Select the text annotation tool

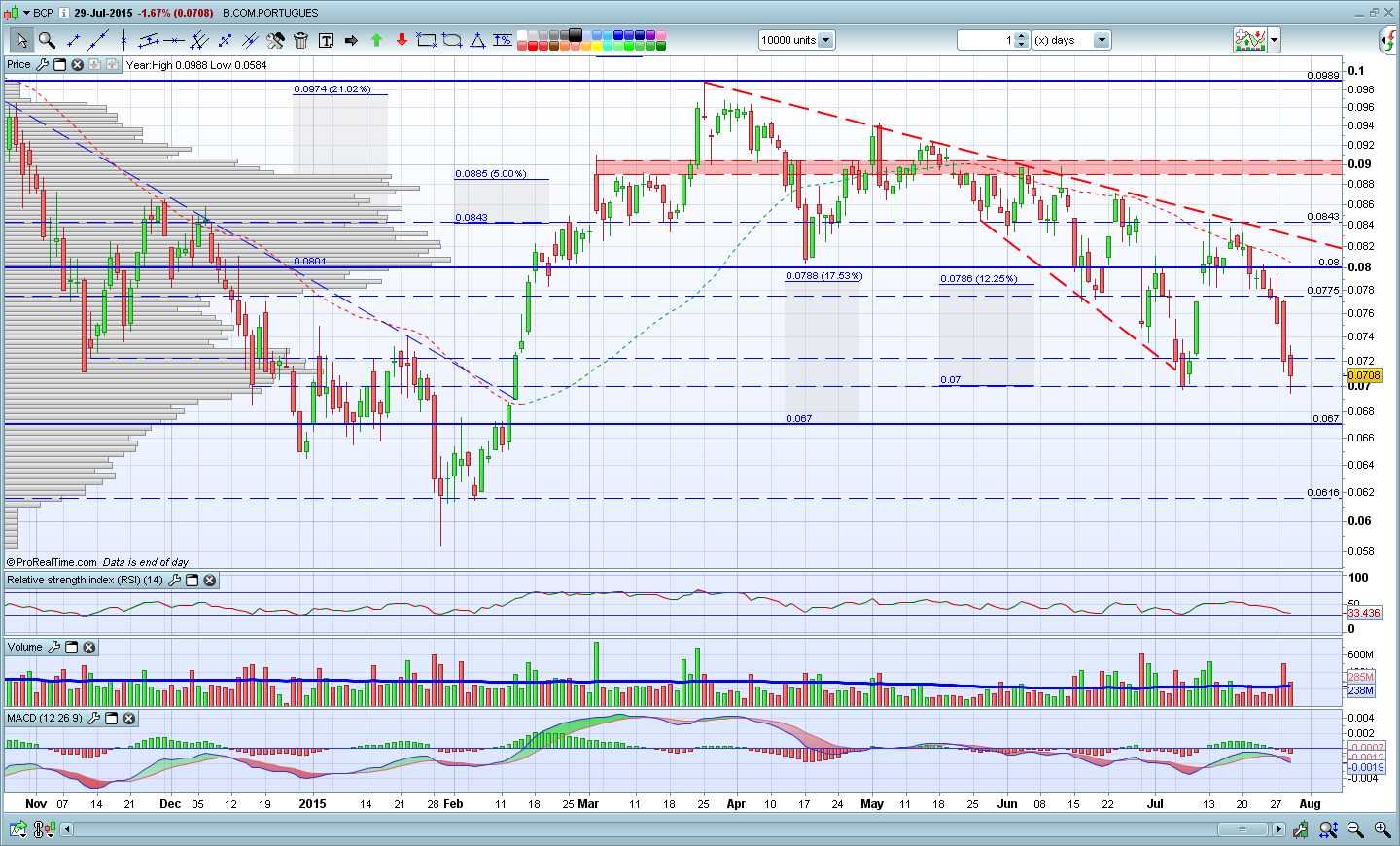[326, 40]
